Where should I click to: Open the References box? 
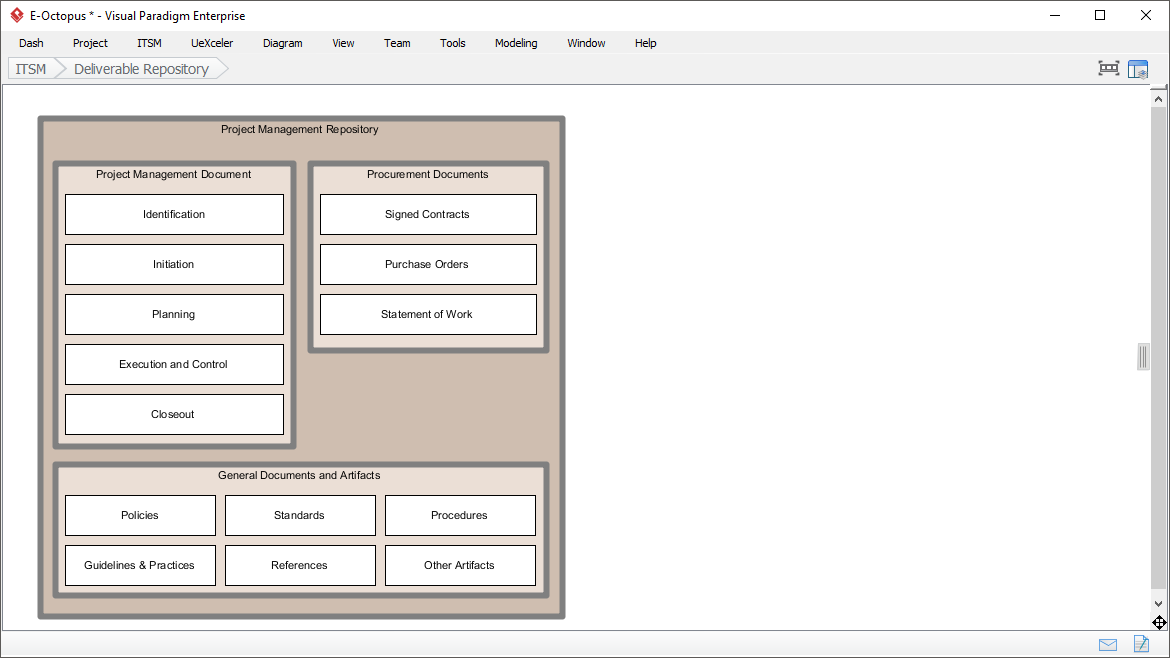[x=300, y=565]
